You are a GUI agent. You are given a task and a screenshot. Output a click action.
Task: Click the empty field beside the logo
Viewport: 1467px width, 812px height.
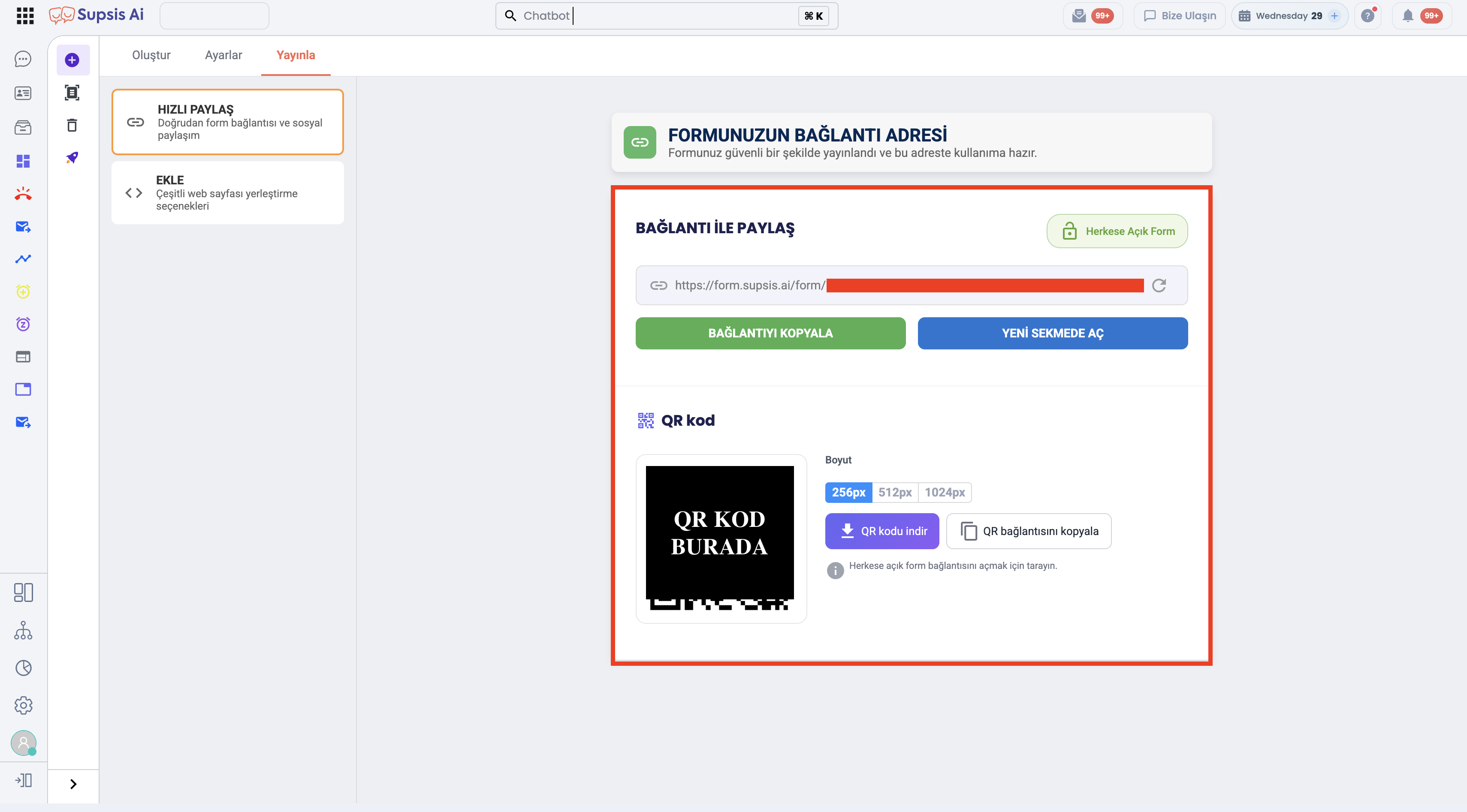click(x=214, y=15)
